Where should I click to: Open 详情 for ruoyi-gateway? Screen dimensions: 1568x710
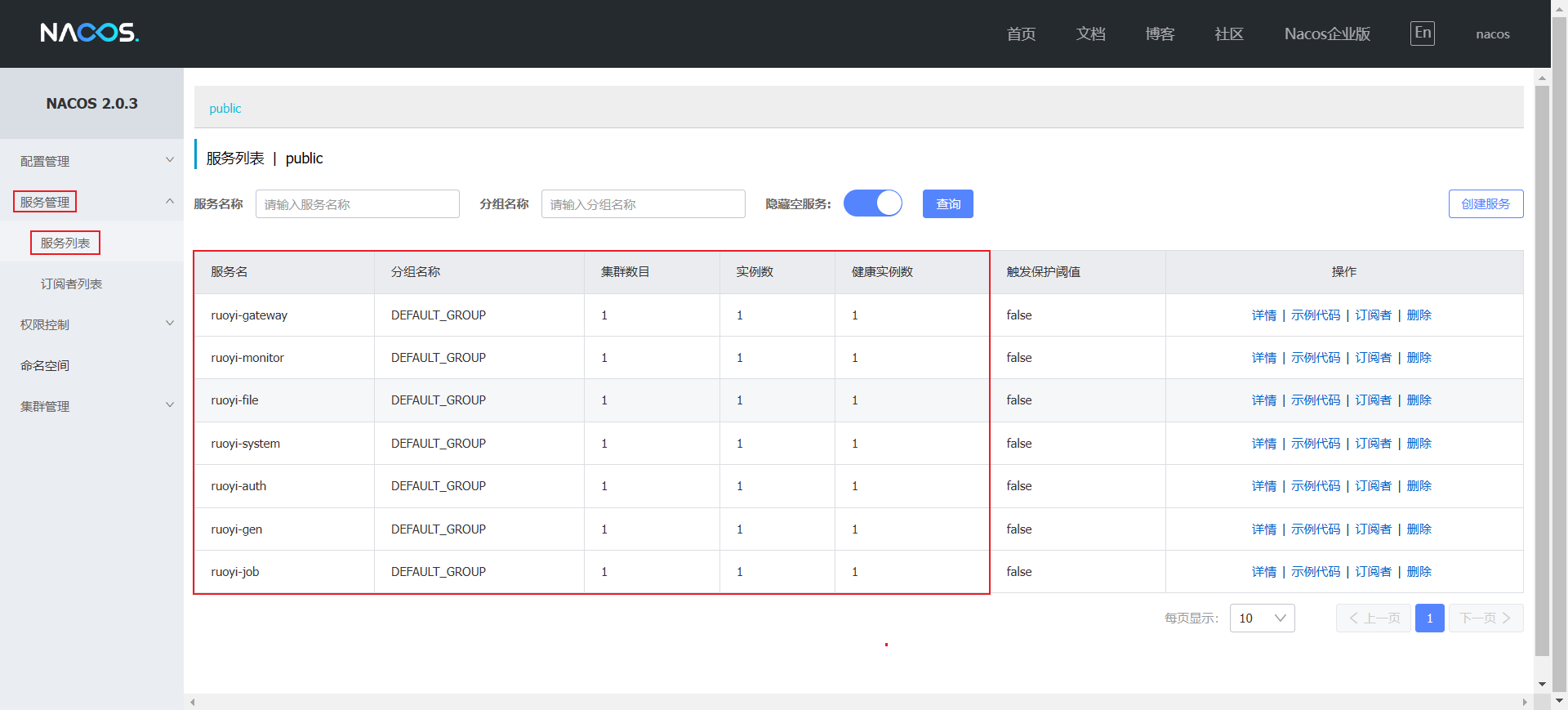click(1264, 315)
